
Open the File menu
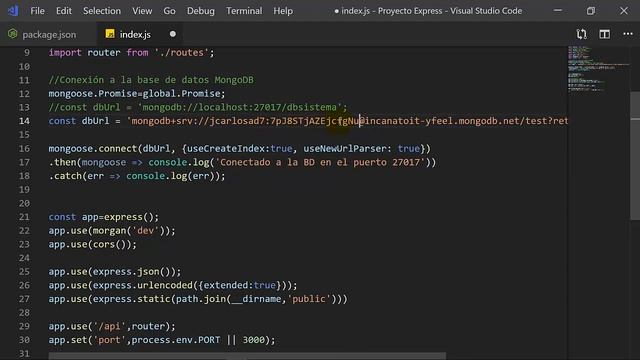pyautogui.click(x=38, y=11)
